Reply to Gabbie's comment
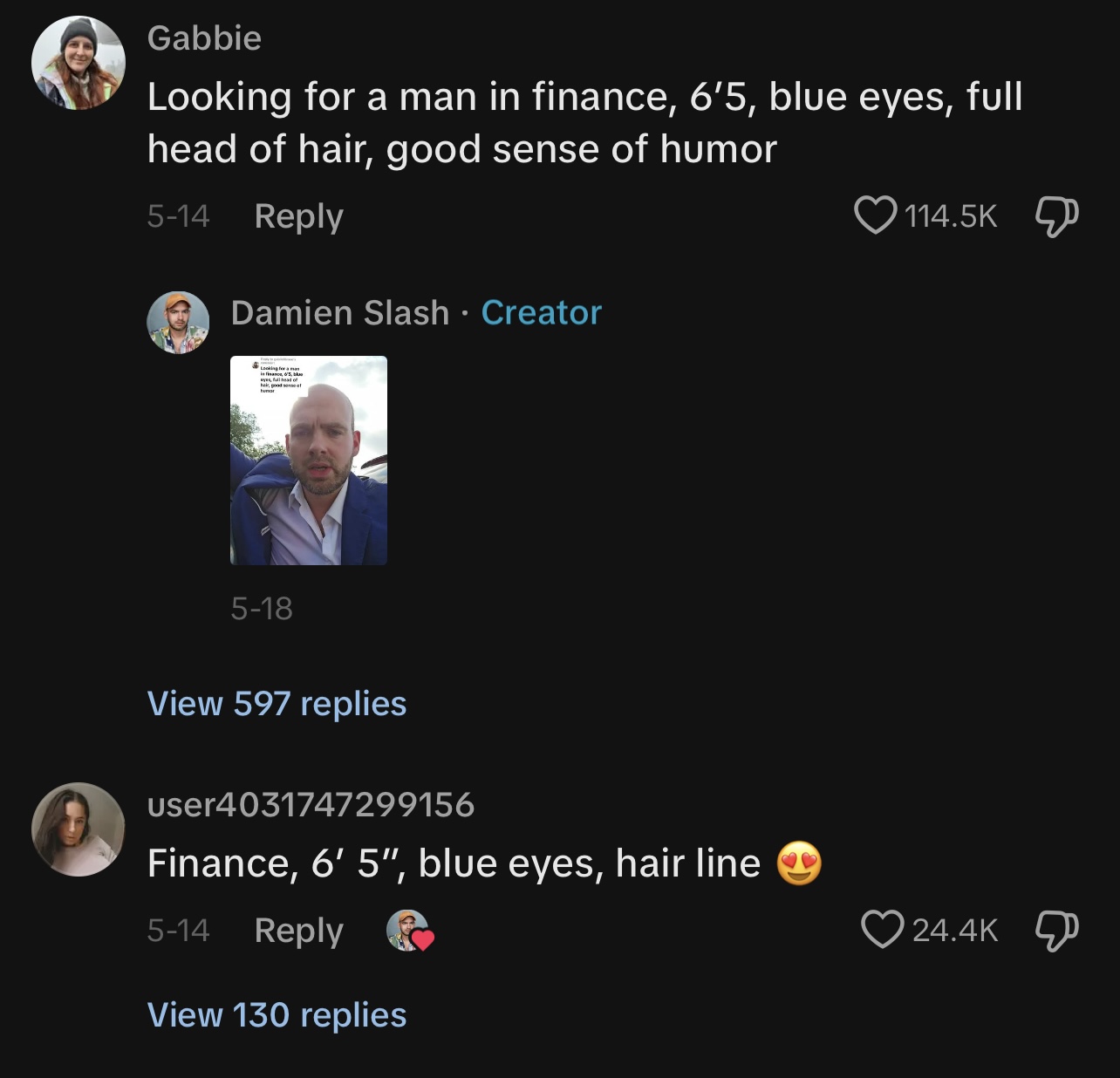This screenshot has height=1078, width=1120. pyautogui.click(x=298, y=216)
